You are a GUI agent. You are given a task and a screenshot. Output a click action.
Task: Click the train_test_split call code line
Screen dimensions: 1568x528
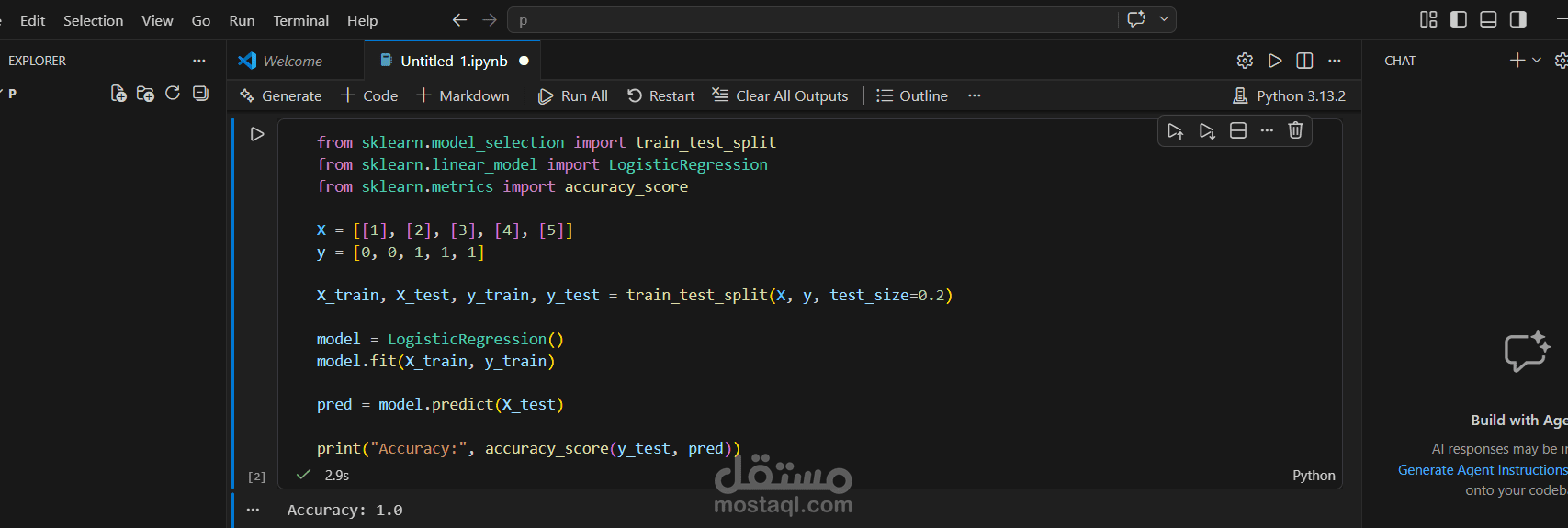[635, 295]
